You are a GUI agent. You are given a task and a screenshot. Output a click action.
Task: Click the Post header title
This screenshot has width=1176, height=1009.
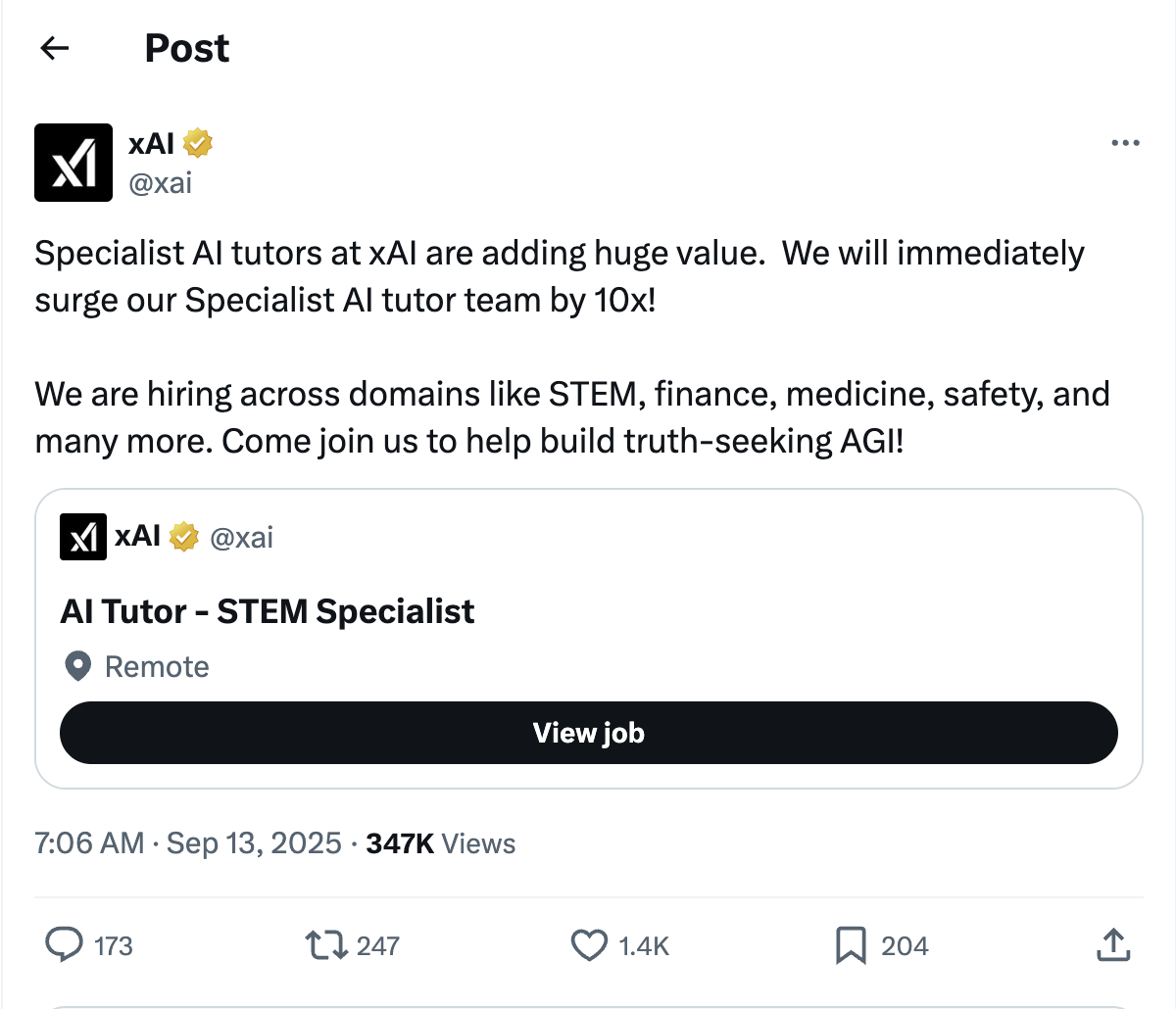[x=186, y=48]
